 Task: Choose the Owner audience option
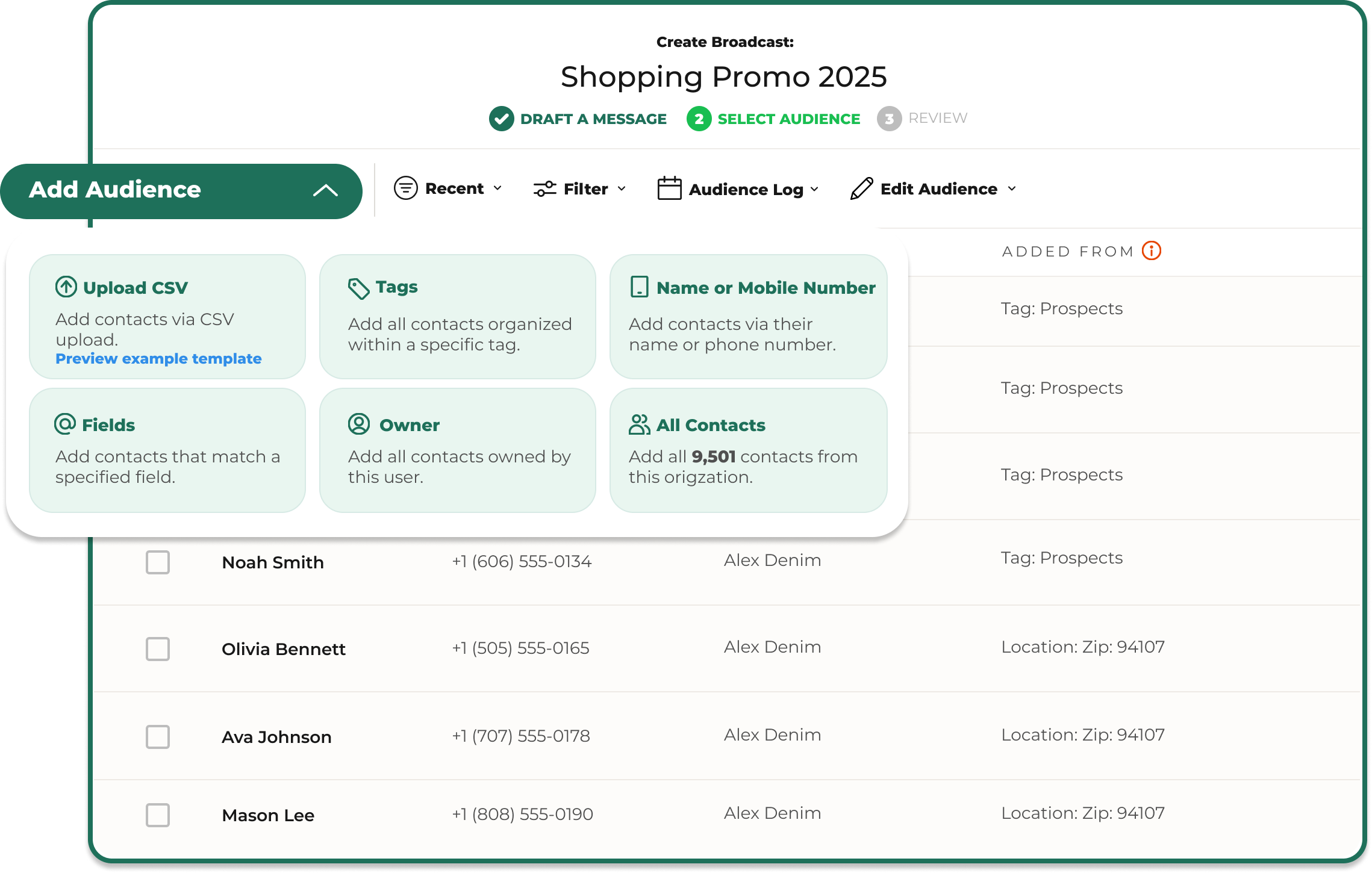(x=458, y=450)
